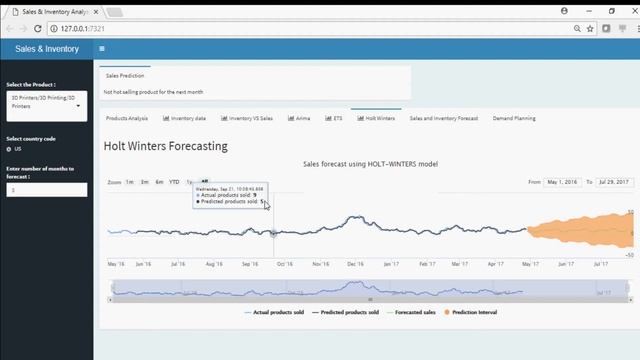Set chart zoom to 1m
This screenshot has height=360, width=640.
130,182
